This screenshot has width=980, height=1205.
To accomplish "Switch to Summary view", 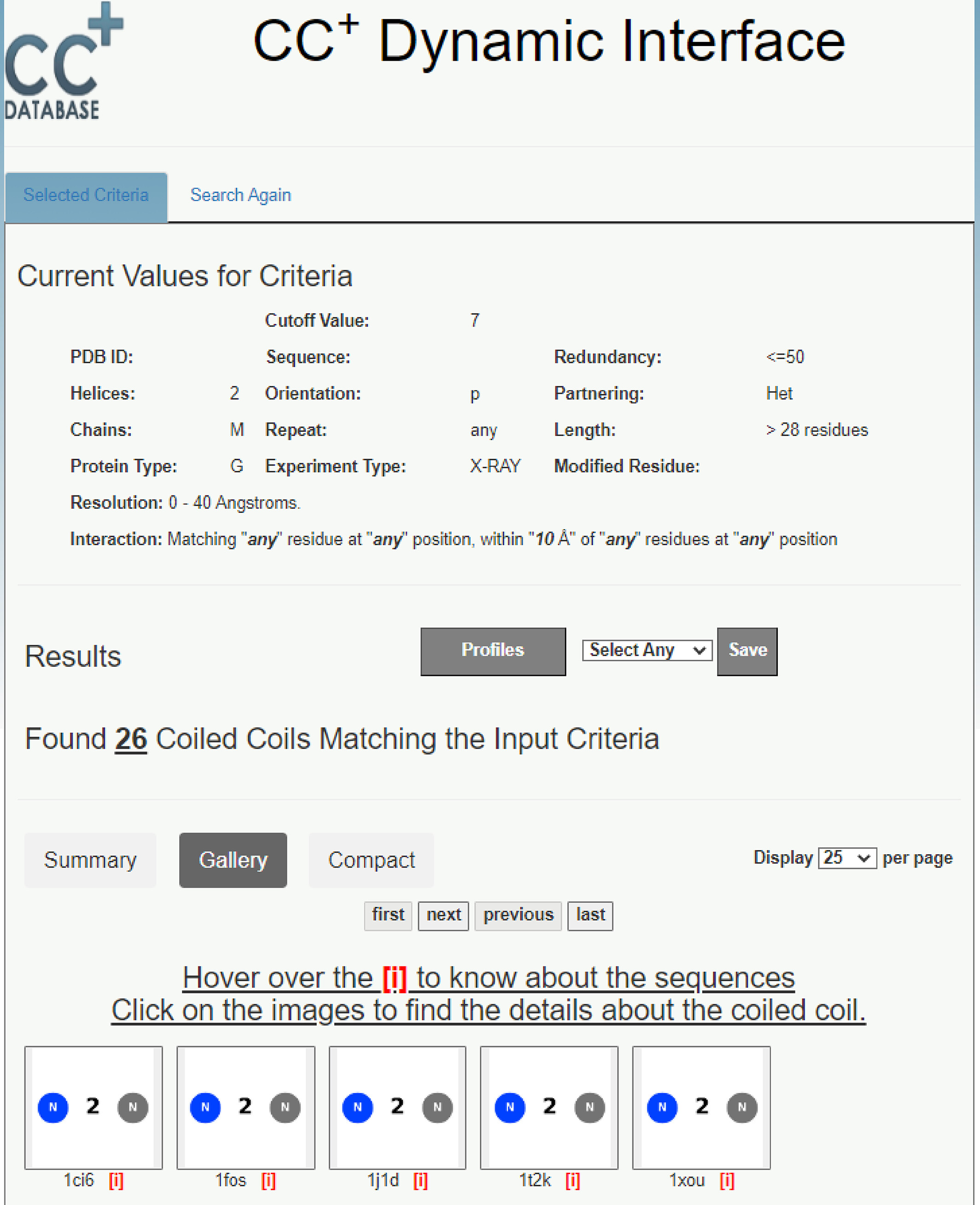I will pos(90,860).
